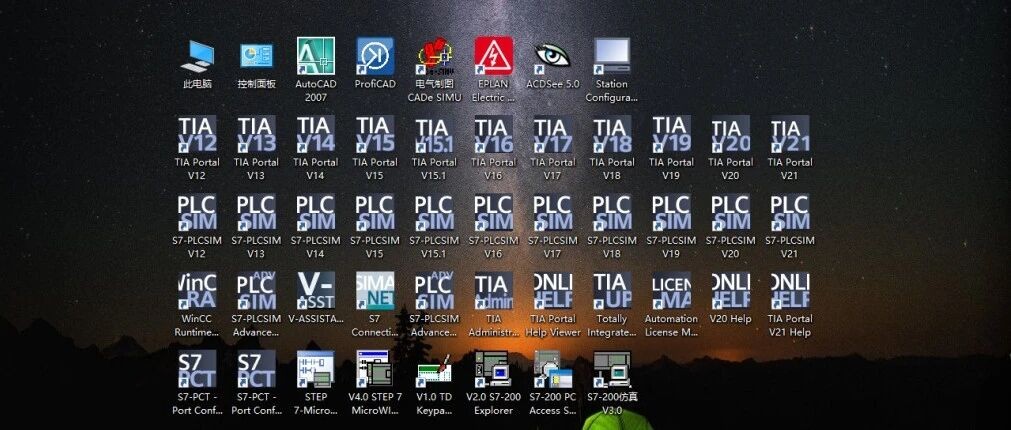This screenshot has width=1011, height=430.
Task: Open S7-PLCSIM V13 simulator icon
Action: coord(256,213)
